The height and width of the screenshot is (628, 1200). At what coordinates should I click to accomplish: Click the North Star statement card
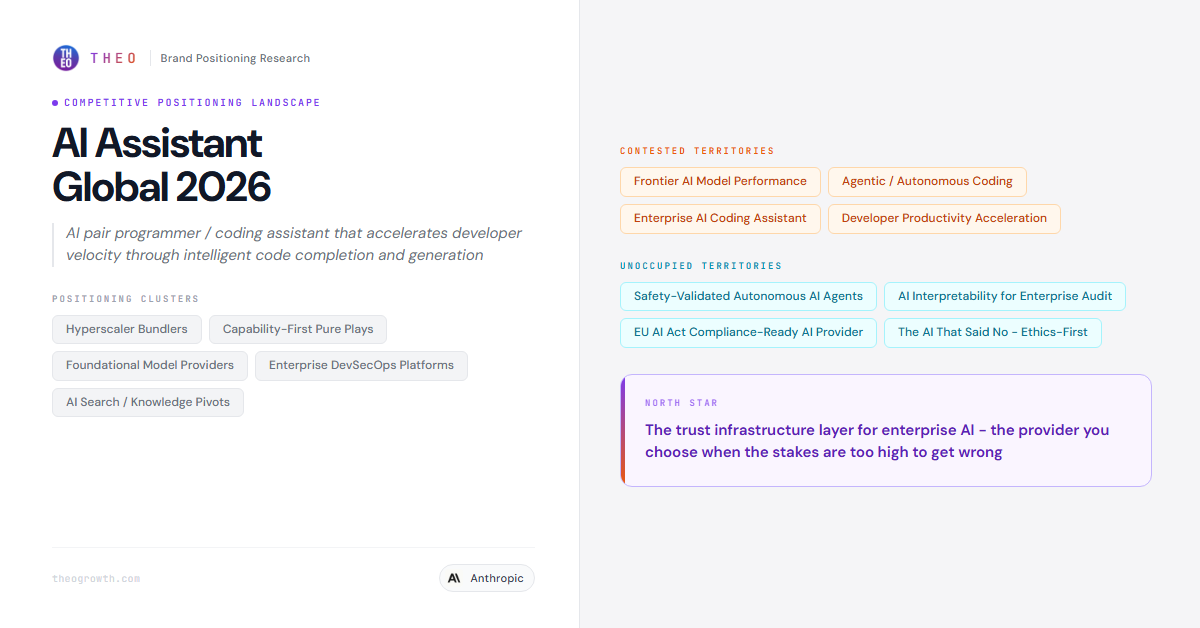[886, 430]
